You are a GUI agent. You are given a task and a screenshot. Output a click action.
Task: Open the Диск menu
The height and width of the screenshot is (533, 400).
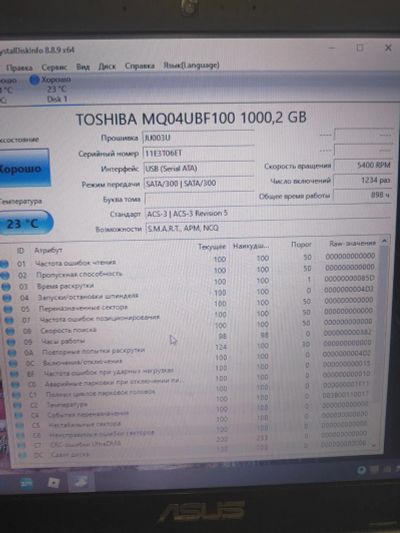click(x=107, y=66)
